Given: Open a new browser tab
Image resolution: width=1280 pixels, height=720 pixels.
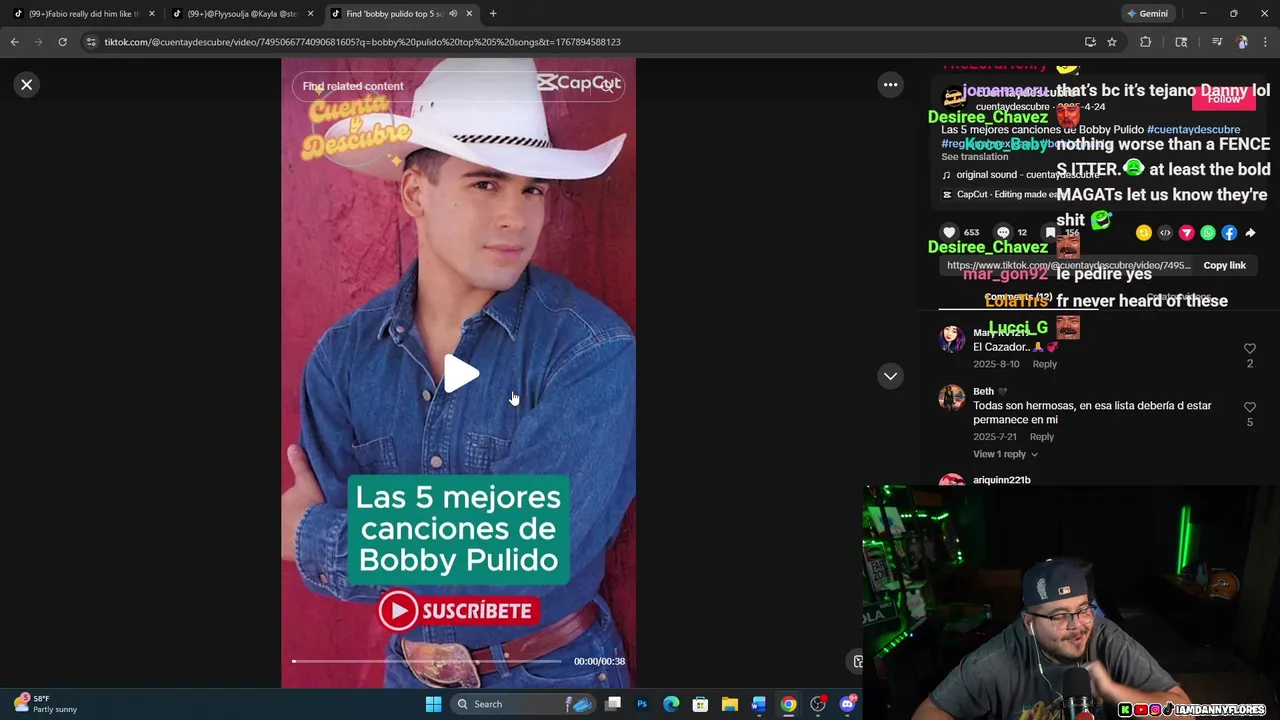Looking at the screenshot, I should click(493, 14).
